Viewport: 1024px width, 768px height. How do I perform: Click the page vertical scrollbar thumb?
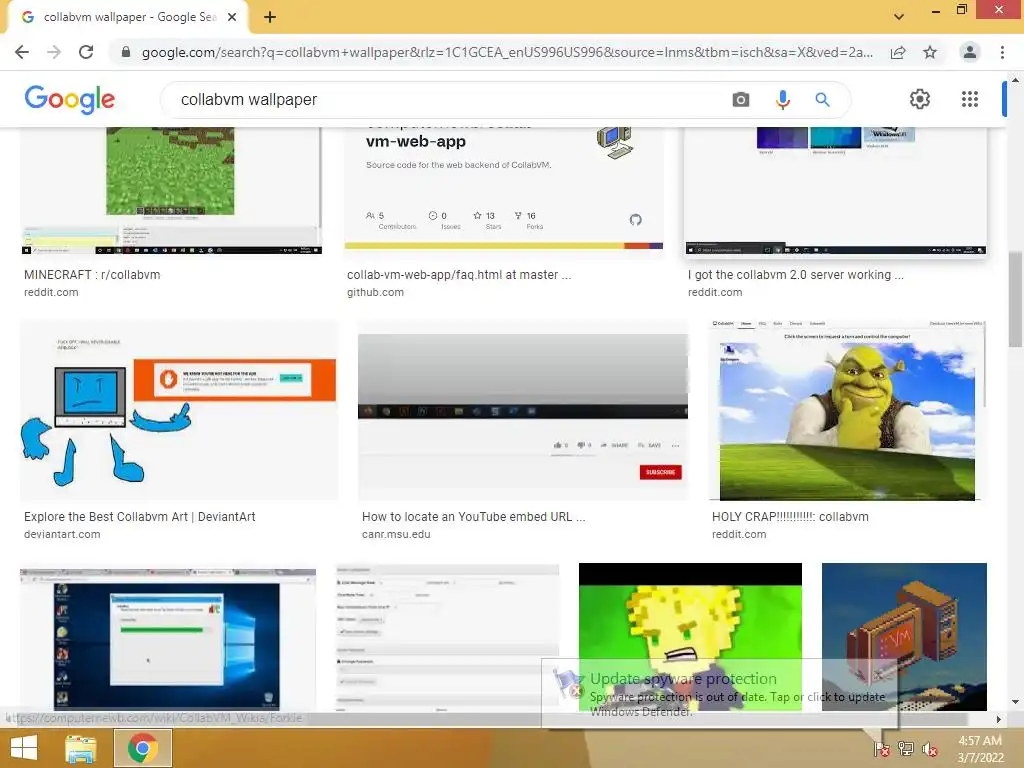coord(1015,300)
